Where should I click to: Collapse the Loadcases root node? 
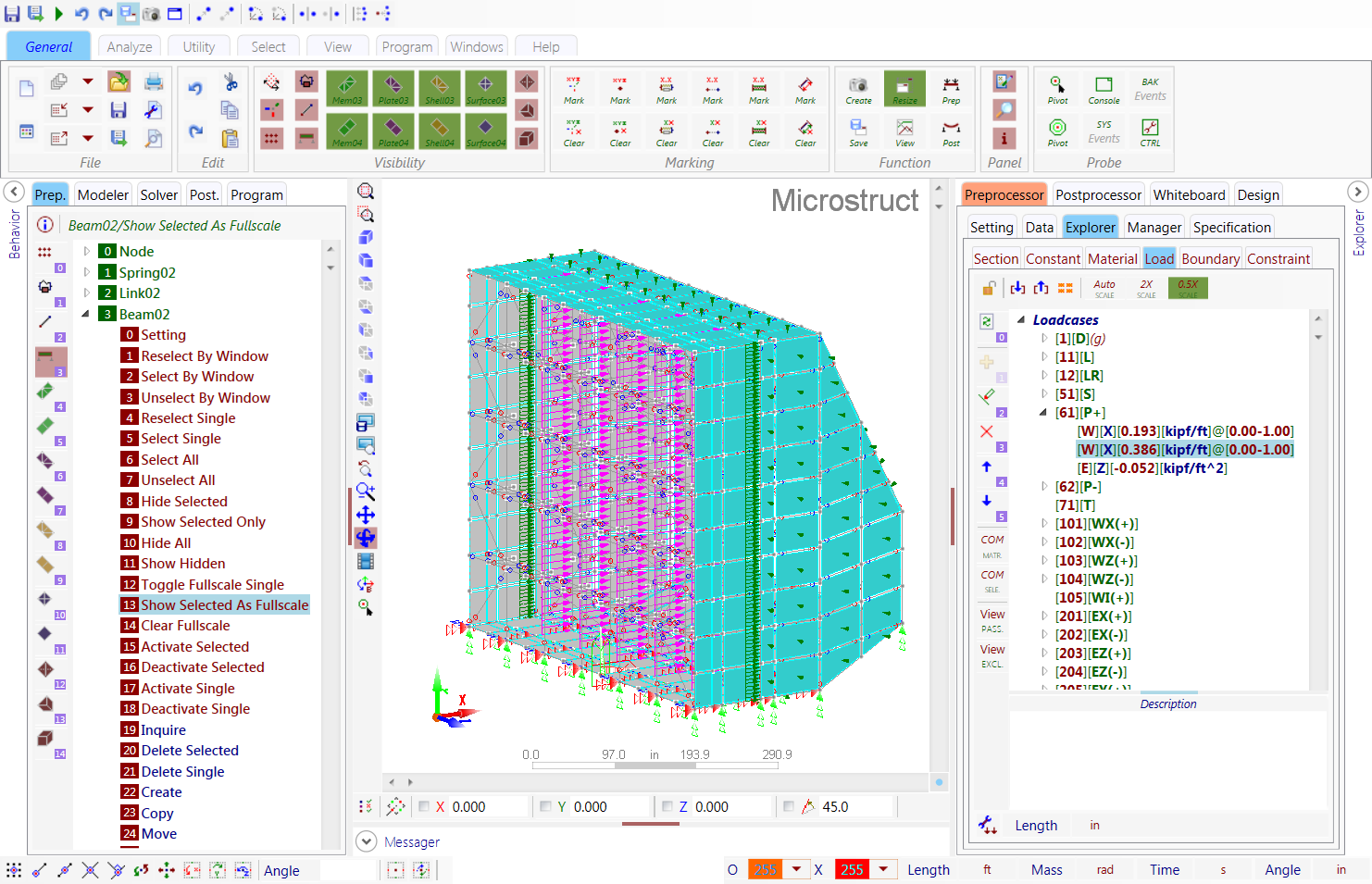tap(1021, 319)
